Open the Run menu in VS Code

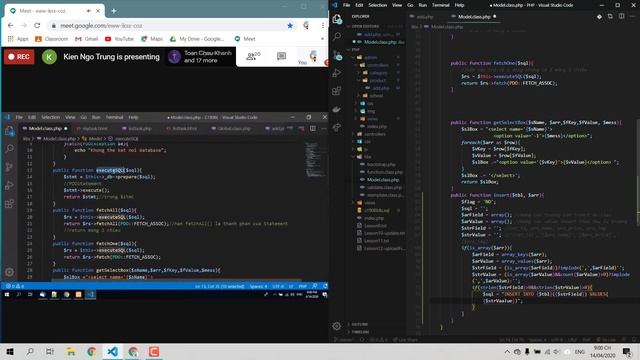(x=422, y=5)
